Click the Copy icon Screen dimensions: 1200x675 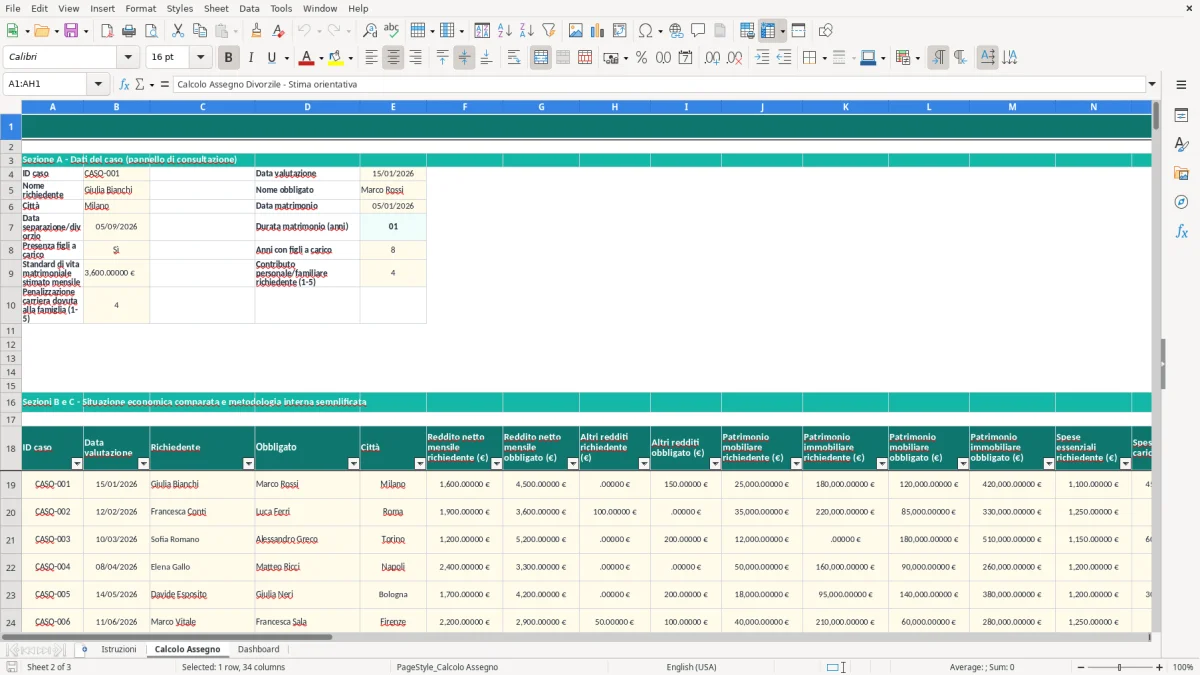pos(199,31)
